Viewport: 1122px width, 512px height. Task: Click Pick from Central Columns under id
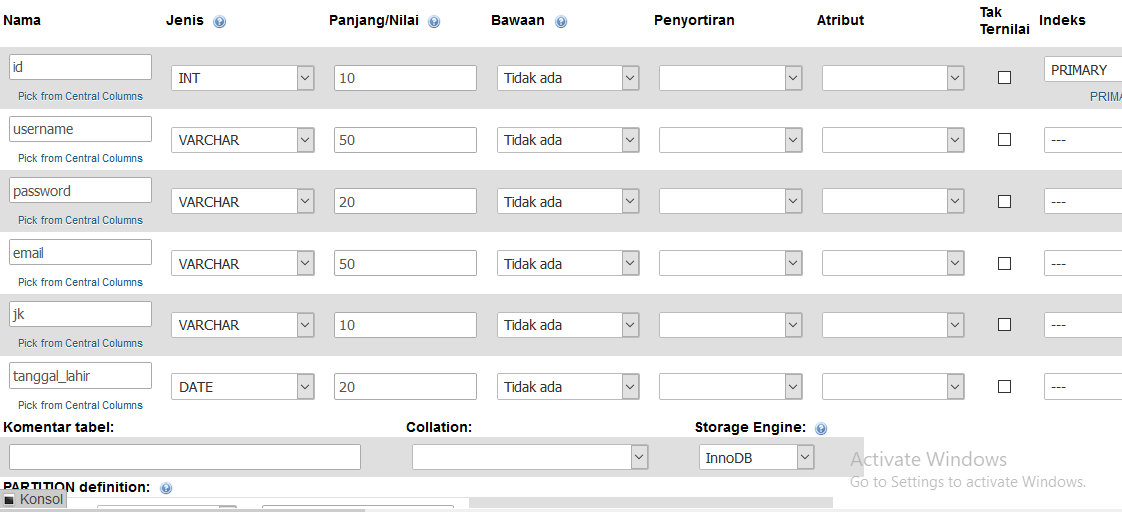point(80,96)
